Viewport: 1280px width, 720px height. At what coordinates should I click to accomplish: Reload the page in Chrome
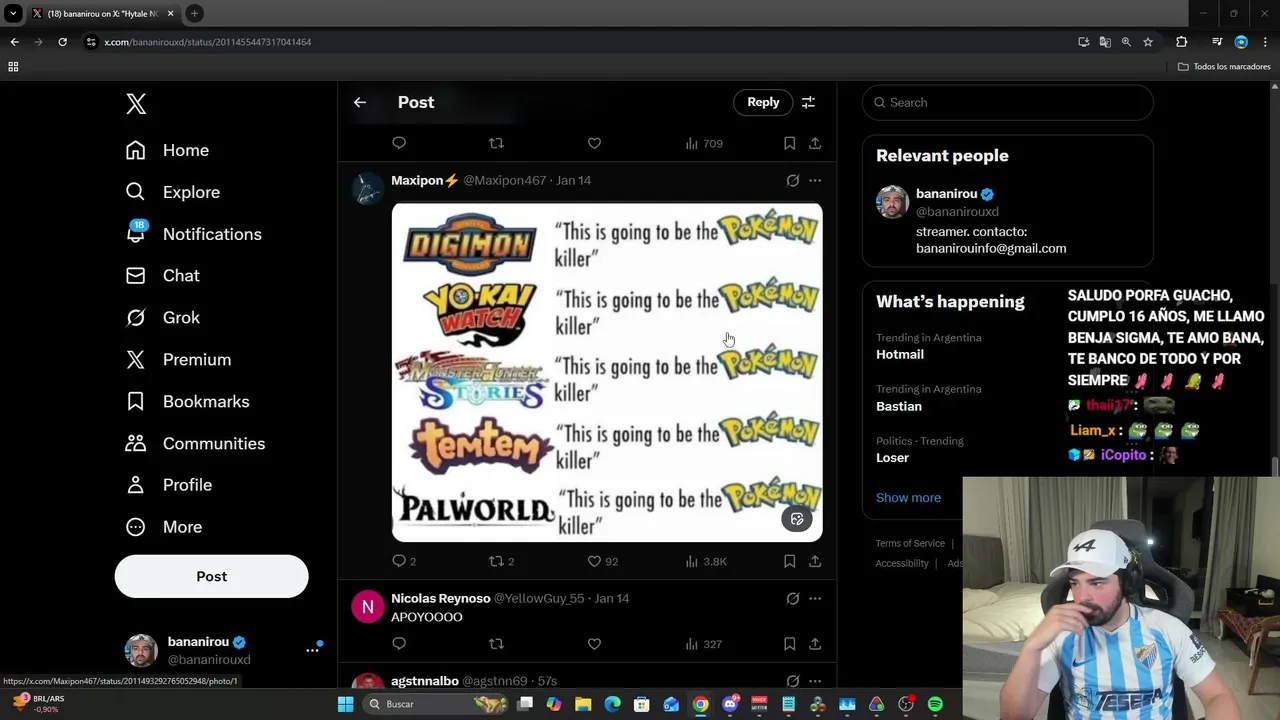click(62, 42)
